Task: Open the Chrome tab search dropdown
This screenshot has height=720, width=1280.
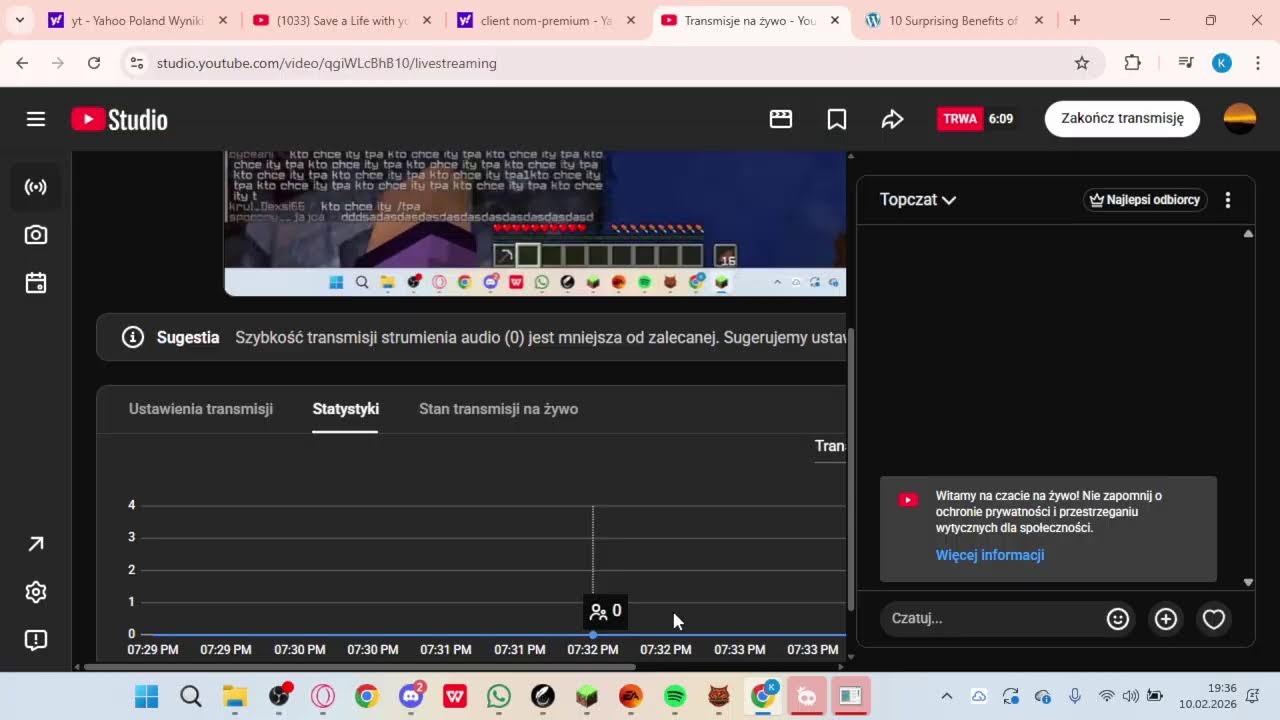Action: [19, 20]
